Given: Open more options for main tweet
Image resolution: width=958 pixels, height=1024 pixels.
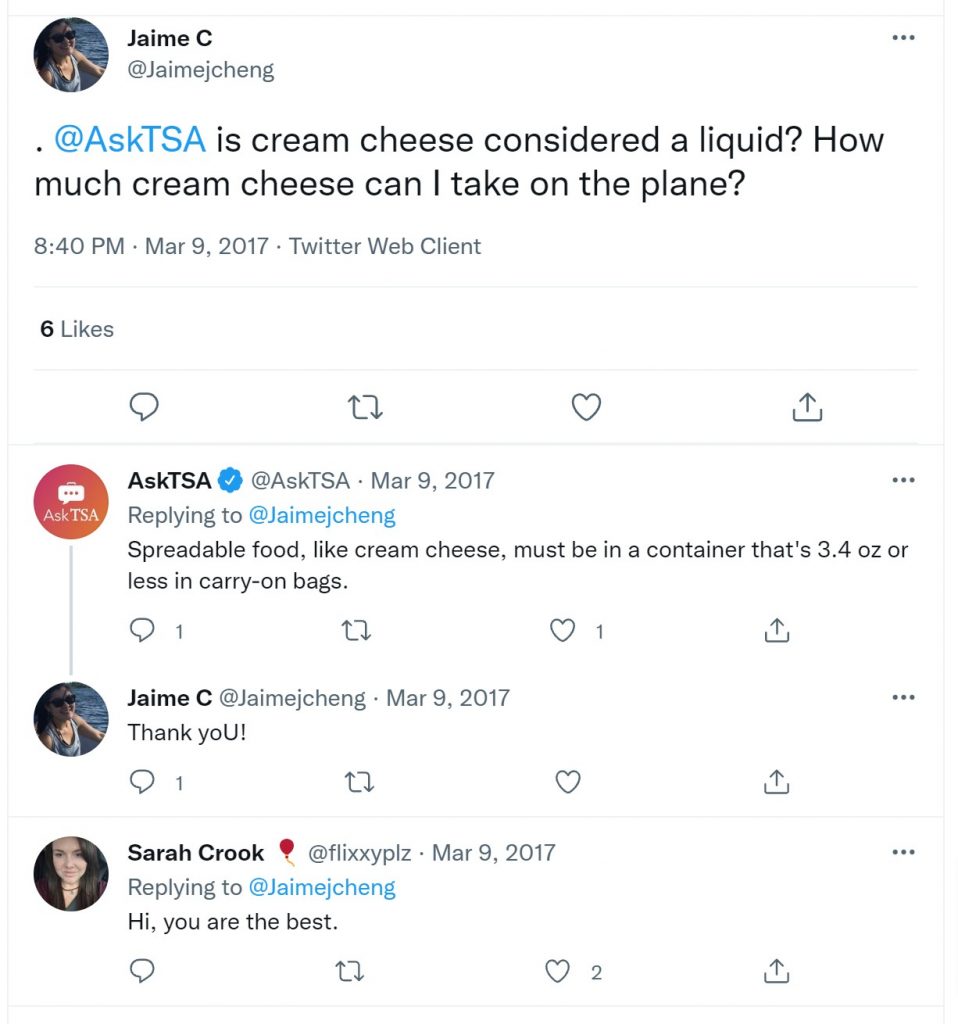Looking at the screenshot, I should coord(903,38).
